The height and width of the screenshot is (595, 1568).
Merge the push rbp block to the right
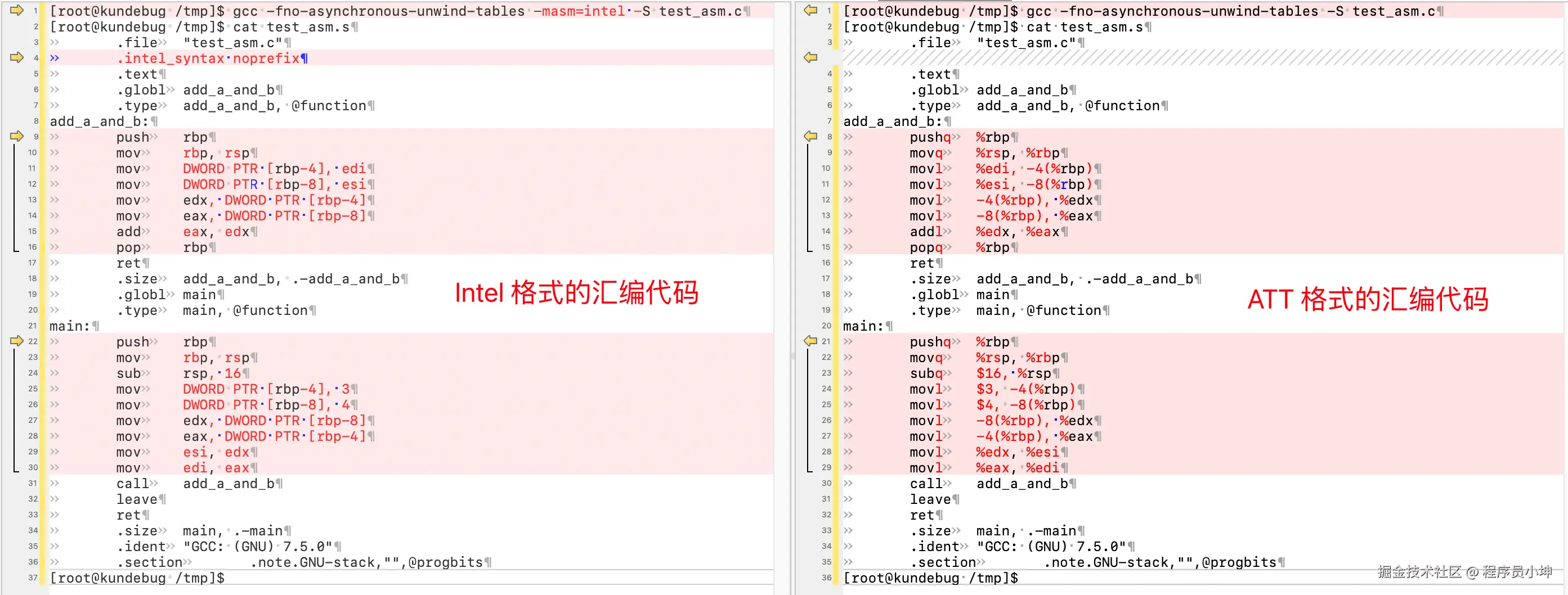pyautogui.click(x=16, y=137)
